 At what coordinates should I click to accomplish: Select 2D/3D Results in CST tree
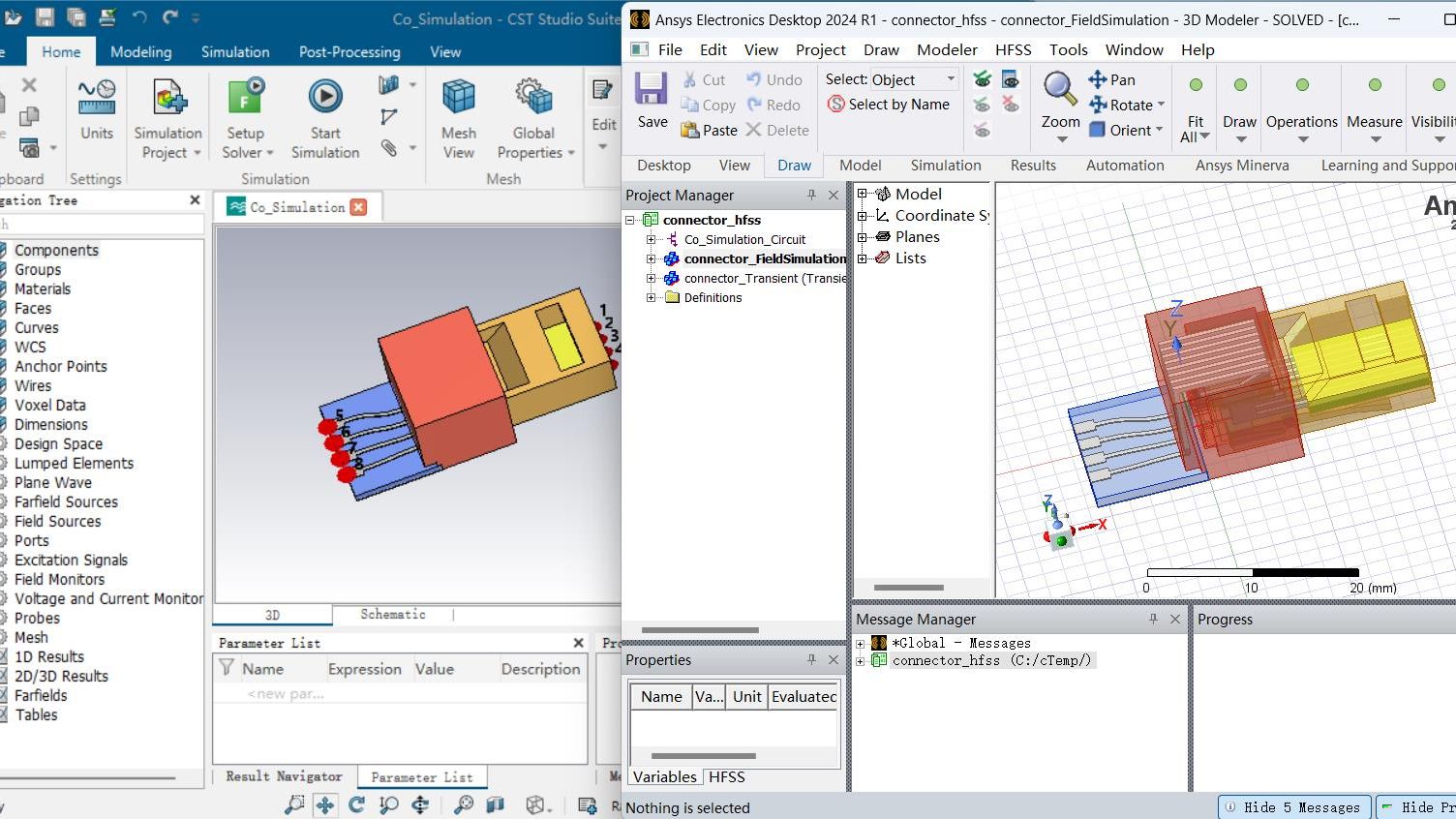click(x=61, y=676)
